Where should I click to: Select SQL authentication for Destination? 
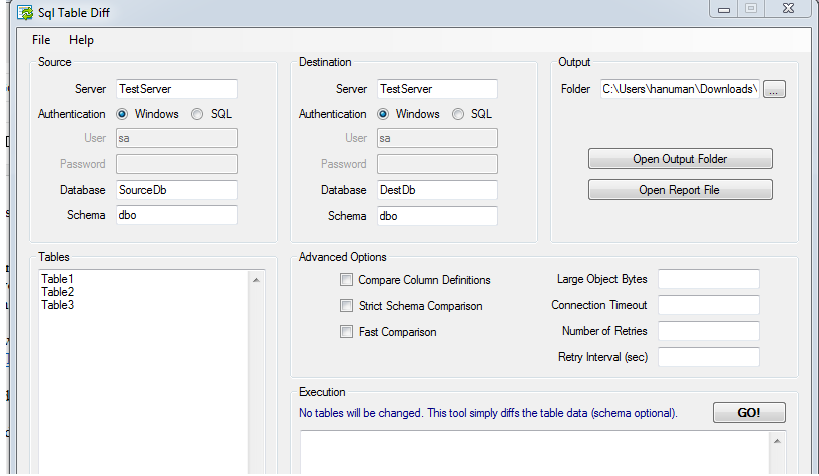(458, 114)
